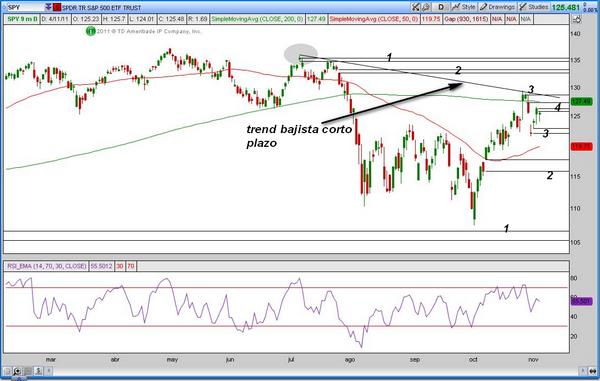
Task: Click the double-arrow expand icon at bottom right
Action: coord(593,371)
